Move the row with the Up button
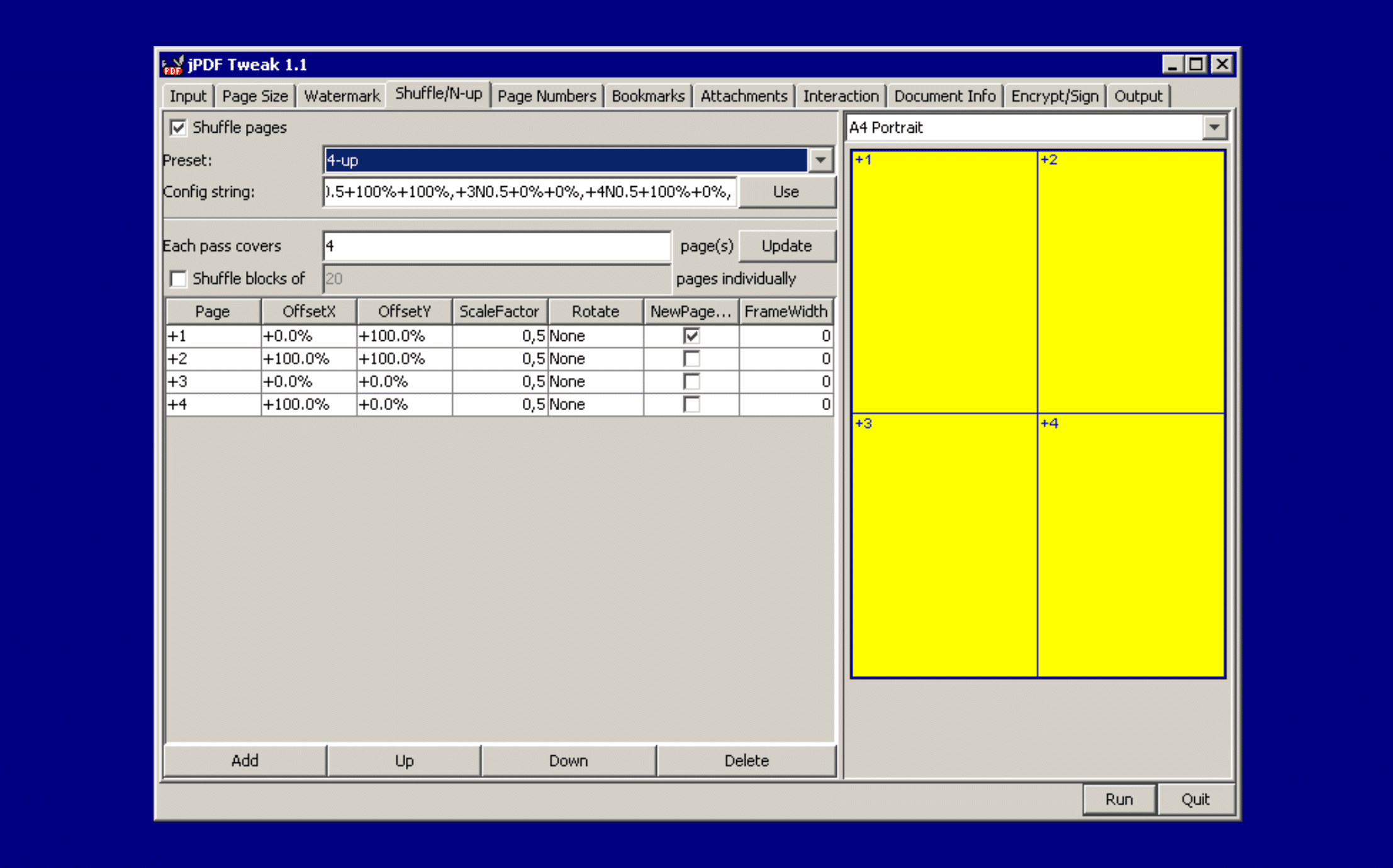Image resolution: width=1393 pixels, height=868 pixels. tap(404, 760)
